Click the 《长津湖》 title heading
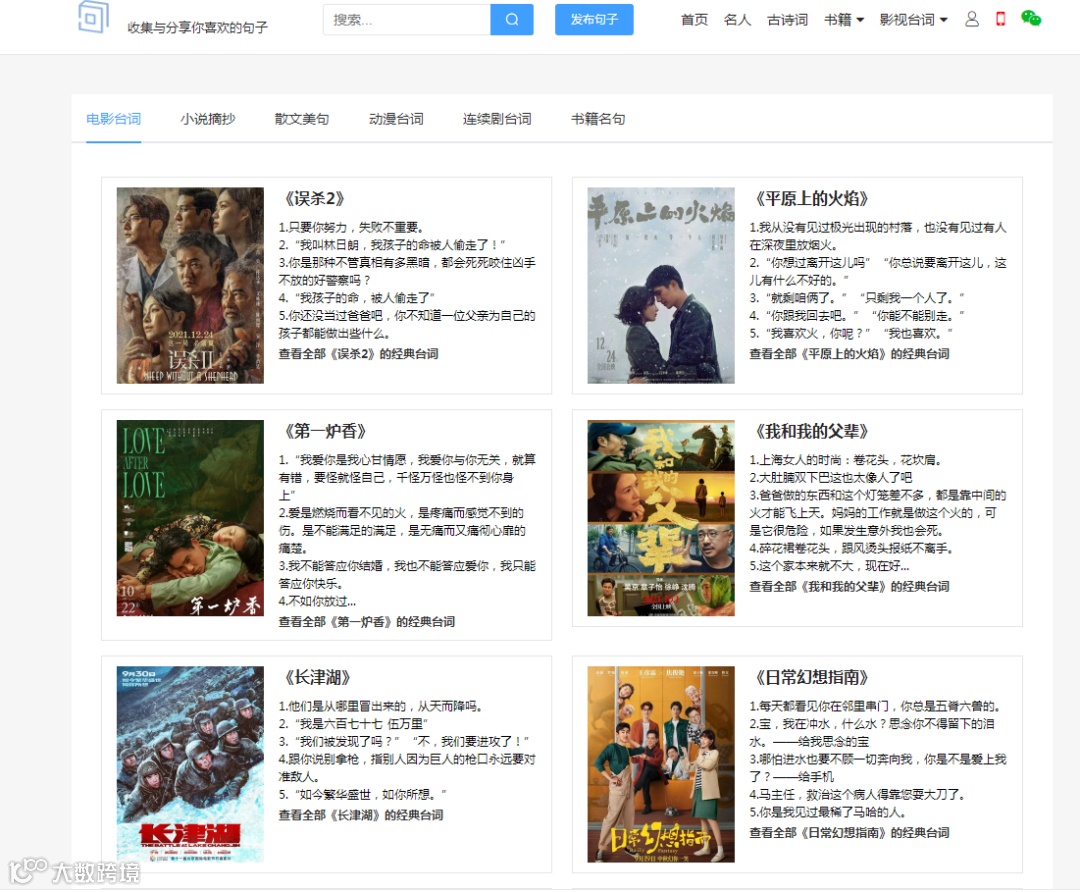Screen dimensions: 1080x892 [x=318, y=678]
